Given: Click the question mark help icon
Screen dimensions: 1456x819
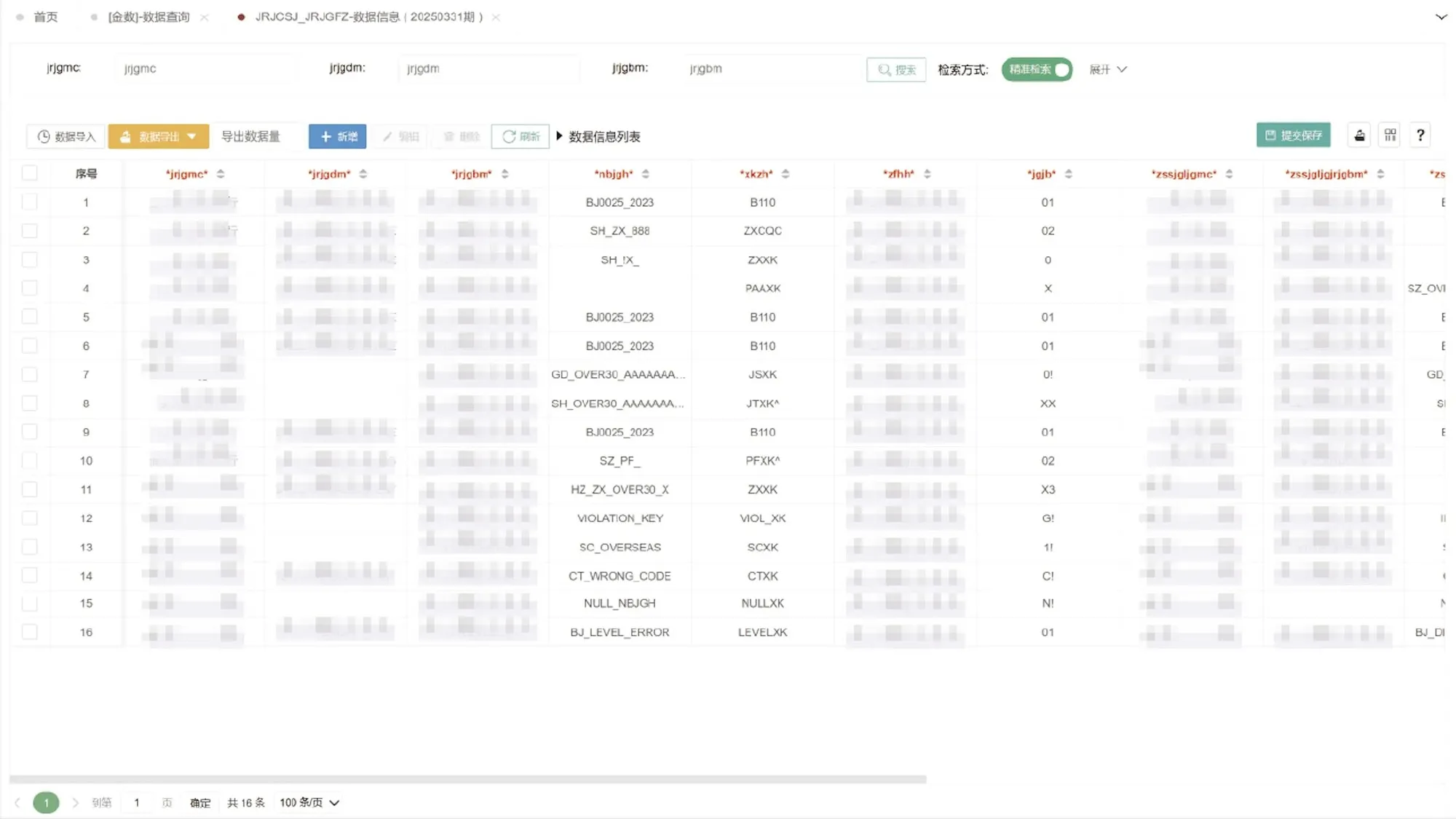Looking at the screenshot, I should [1420, 135].
